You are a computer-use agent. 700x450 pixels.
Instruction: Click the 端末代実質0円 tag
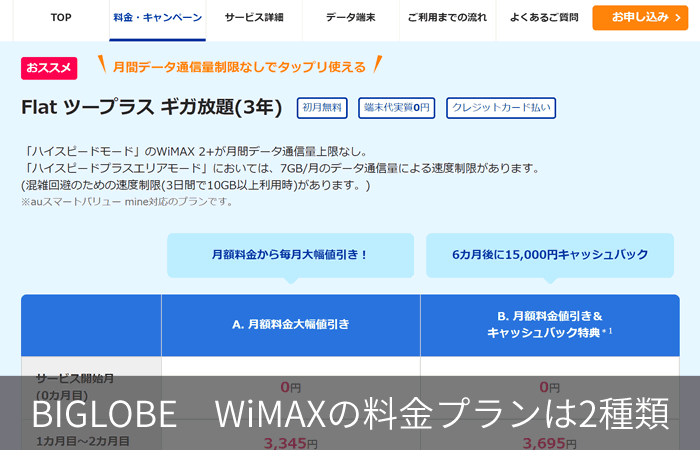coord(396,108)
